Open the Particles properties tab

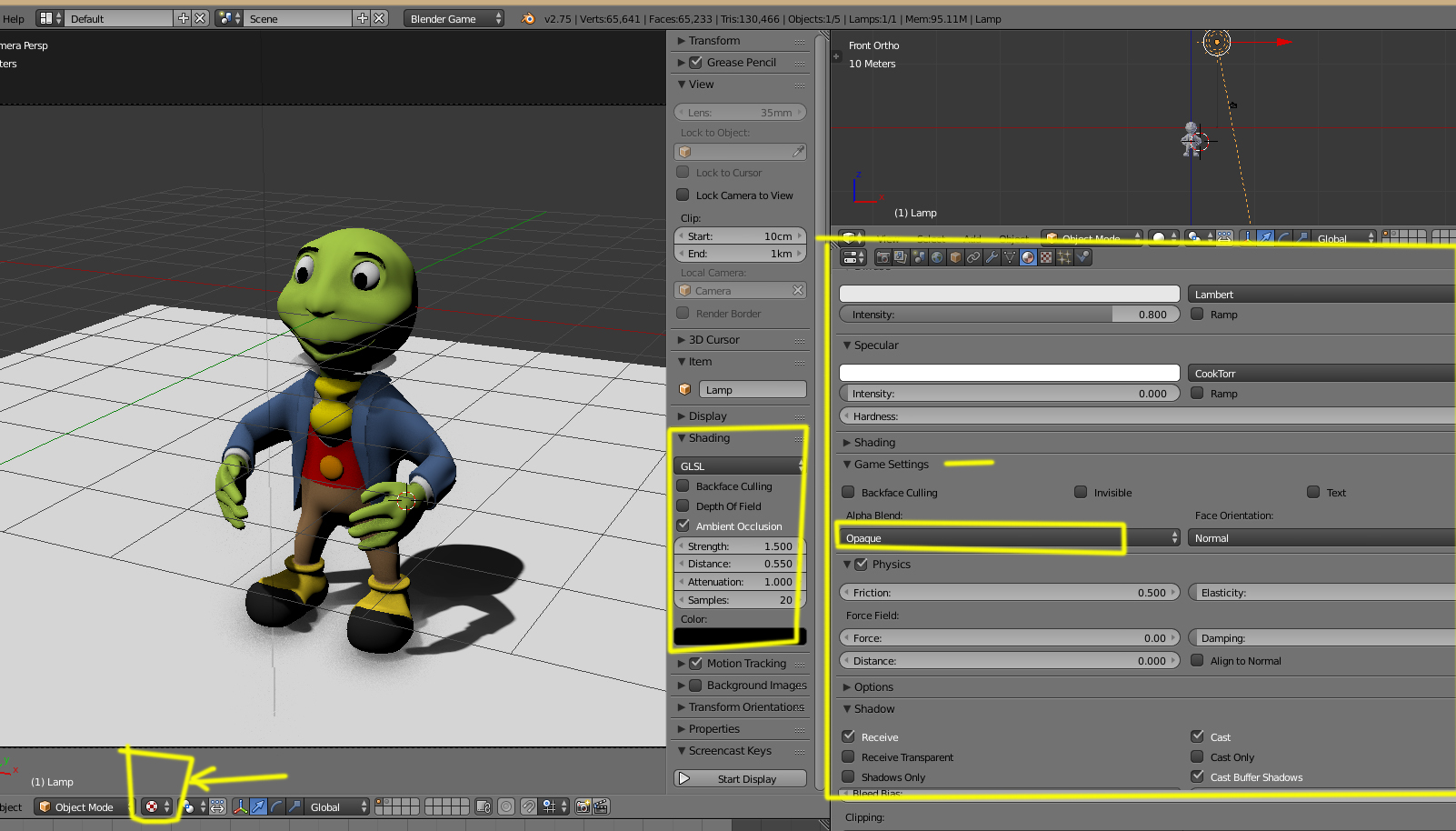coord(1064,257)
